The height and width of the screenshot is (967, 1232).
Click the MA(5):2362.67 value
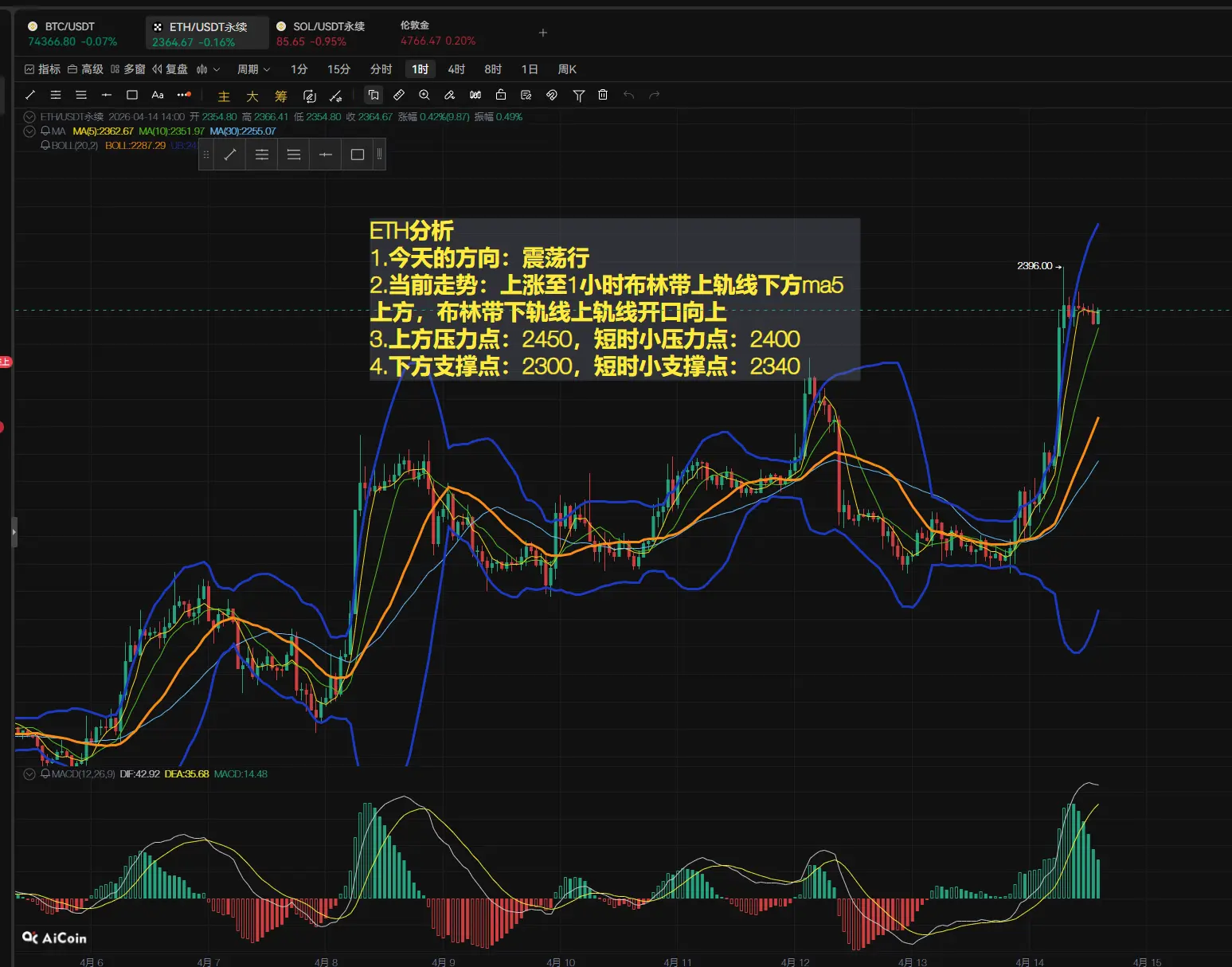104,131
